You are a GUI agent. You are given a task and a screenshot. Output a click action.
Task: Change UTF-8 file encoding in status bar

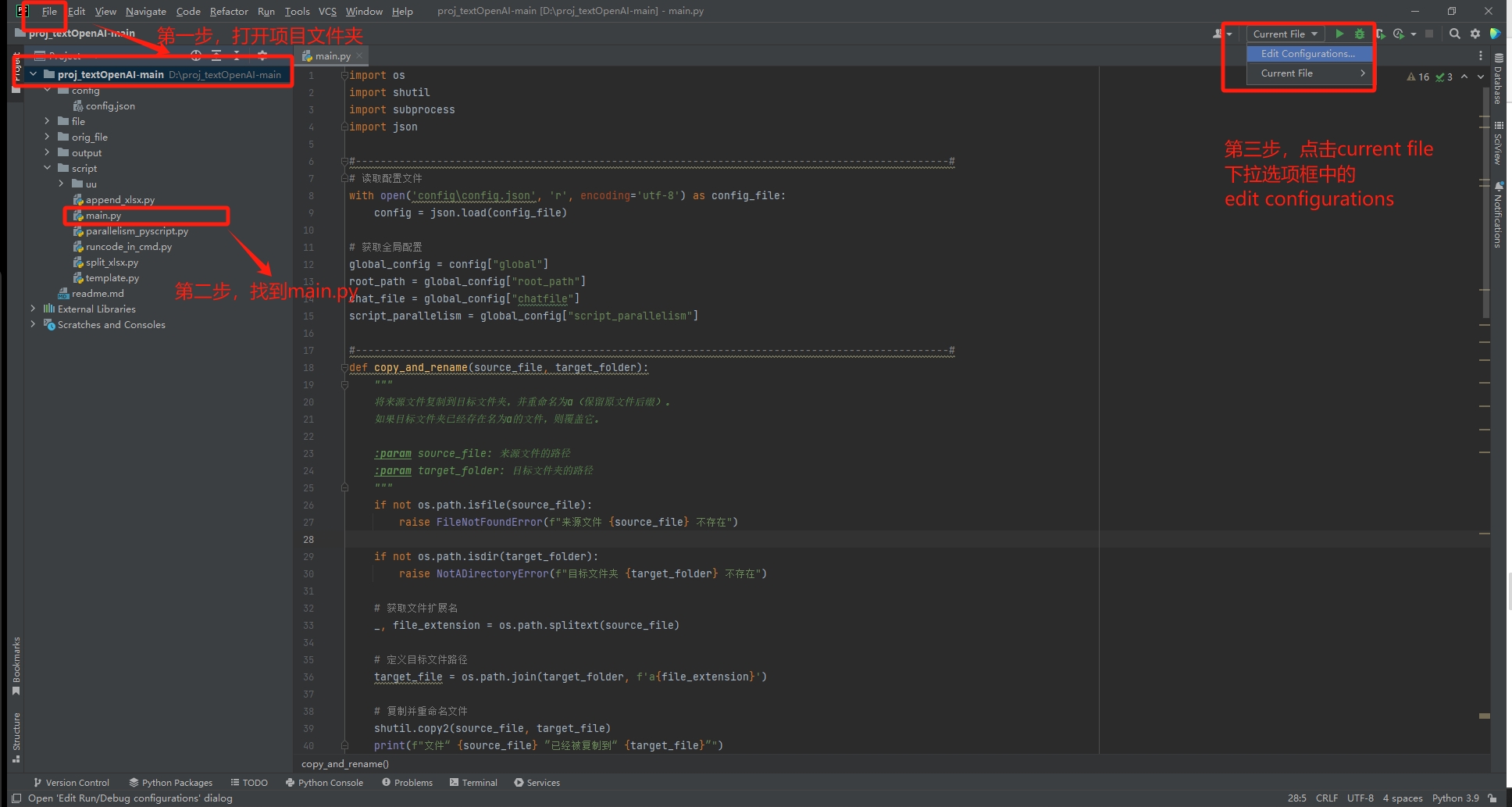pos(1360,798)
